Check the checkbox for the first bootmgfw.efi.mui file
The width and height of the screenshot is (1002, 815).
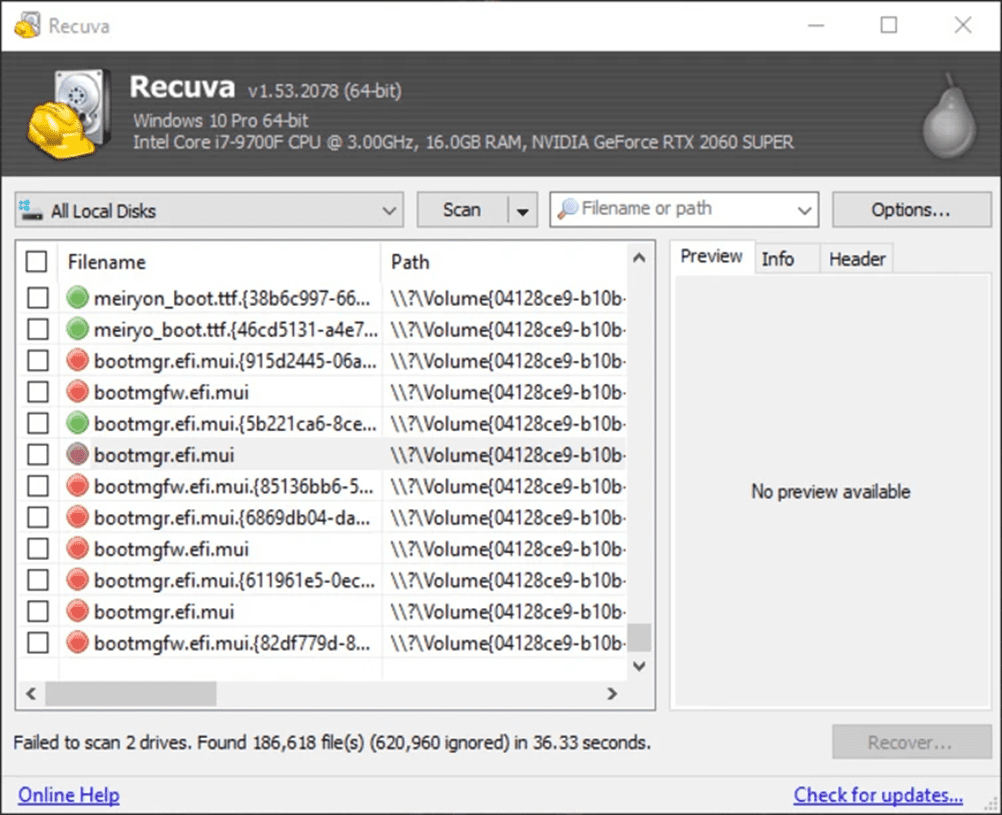(37, 392)
